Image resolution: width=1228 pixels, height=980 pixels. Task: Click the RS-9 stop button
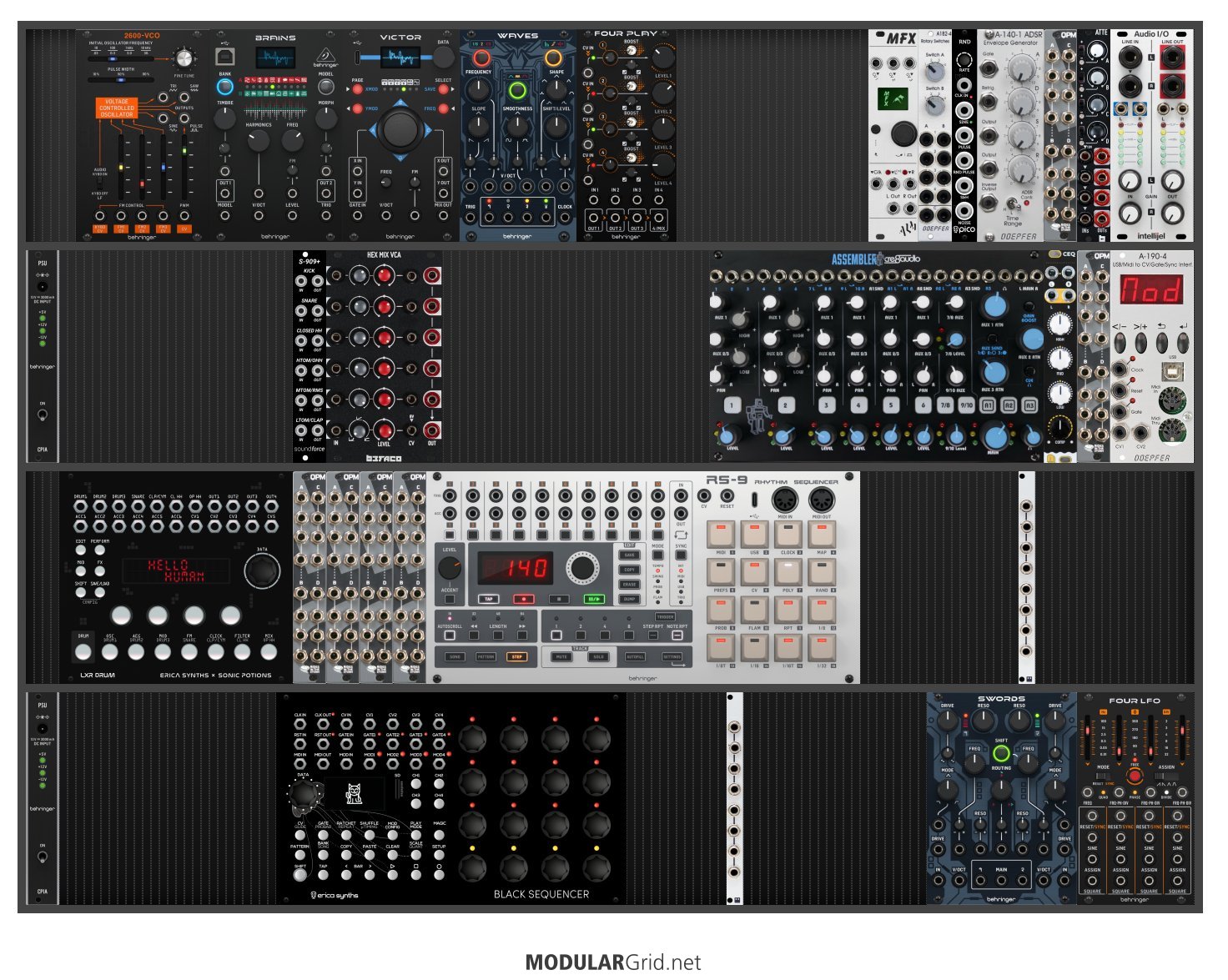coord(559,599)
